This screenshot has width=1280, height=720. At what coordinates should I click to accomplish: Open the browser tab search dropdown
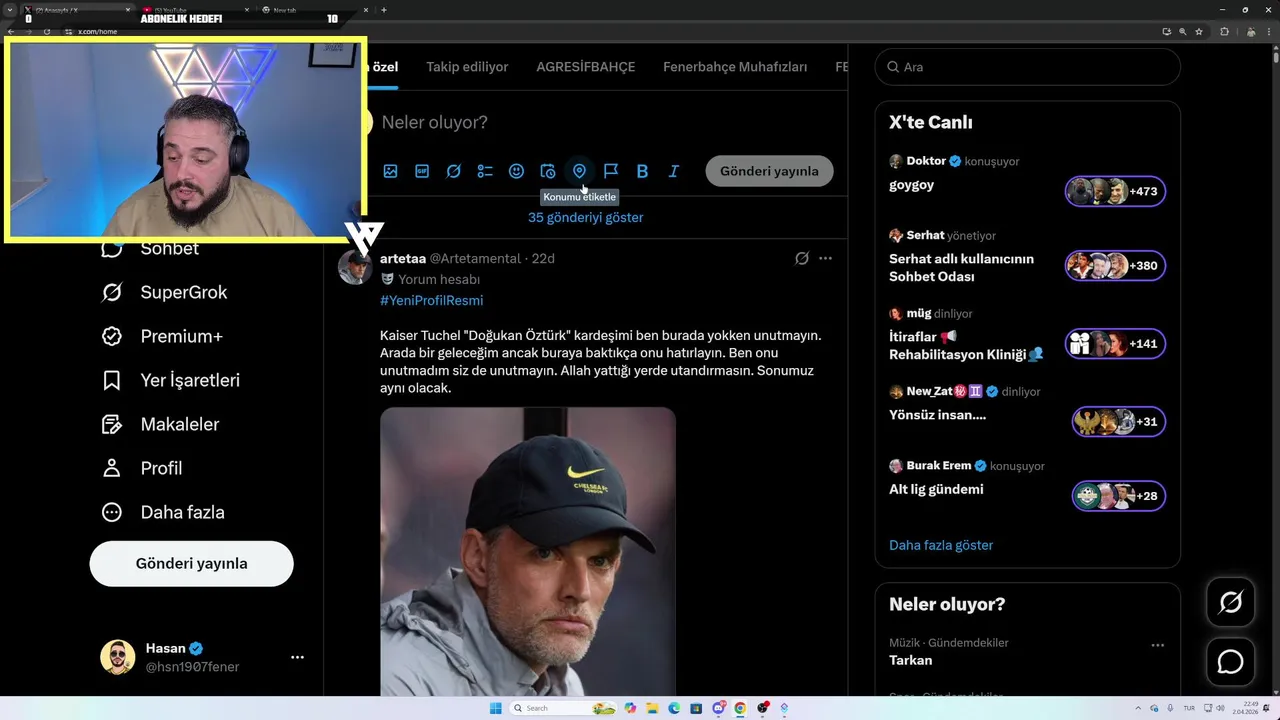pos(9,10)
